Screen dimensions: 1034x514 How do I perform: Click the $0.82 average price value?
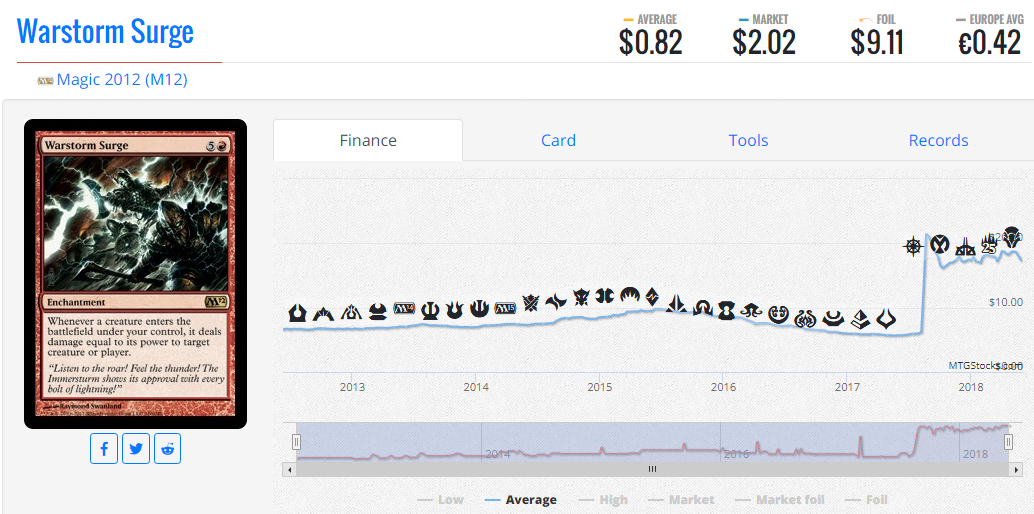click(x=650, y=43)
